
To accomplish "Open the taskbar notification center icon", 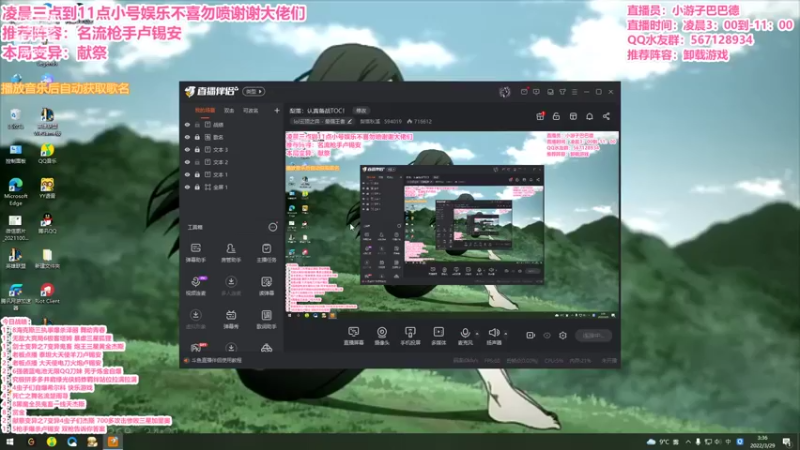I will pyautogui.click(x=786, y=442).
